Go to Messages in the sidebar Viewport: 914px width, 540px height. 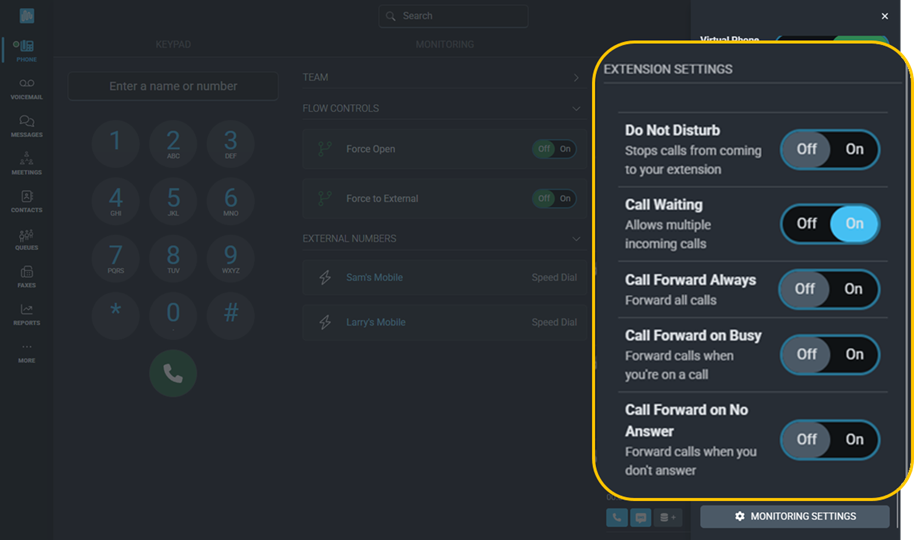pos(26,125)
